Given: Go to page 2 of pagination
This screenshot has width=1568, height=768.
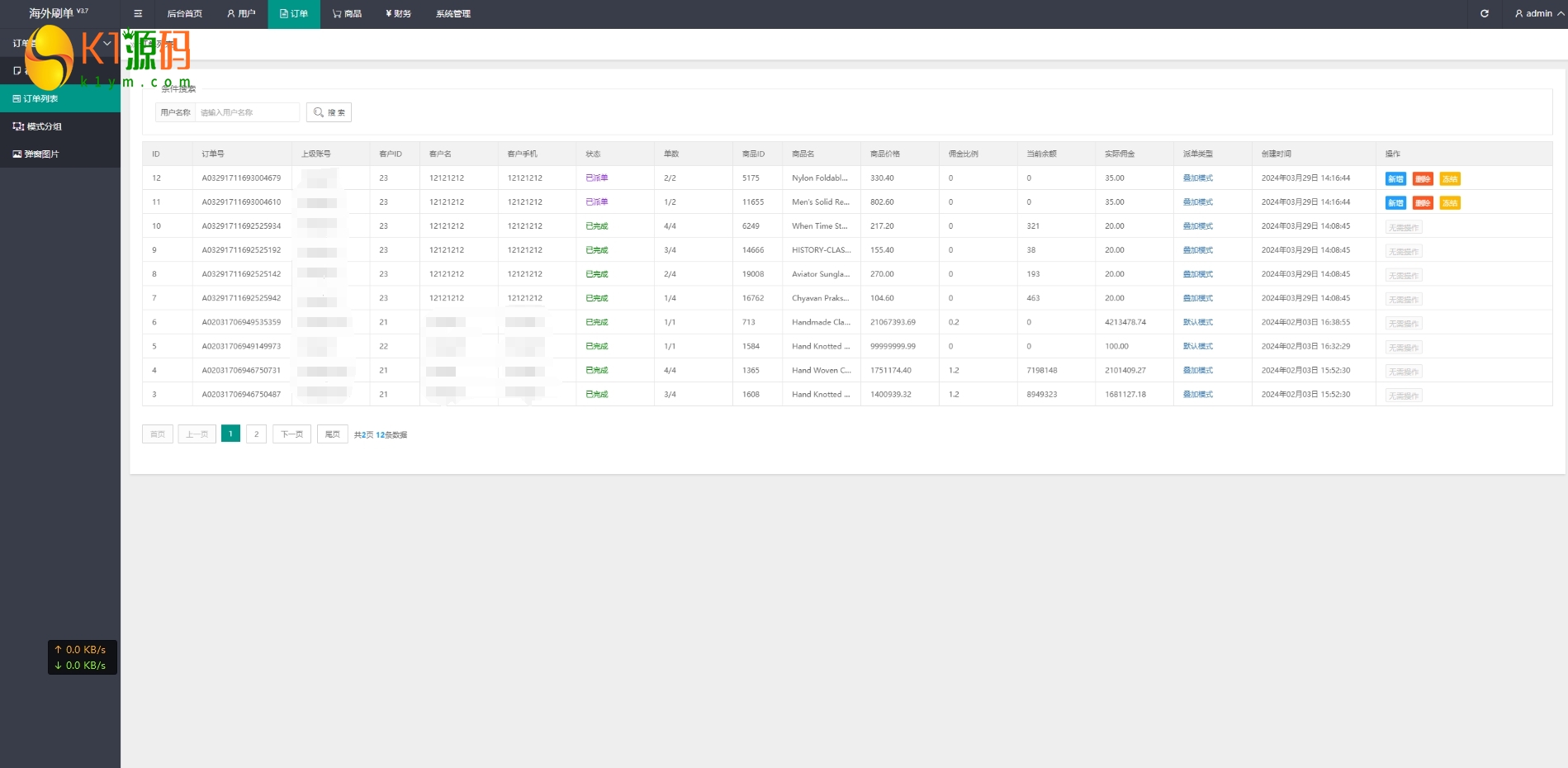Looking at the screenshot, I should [x=256, y=434].
